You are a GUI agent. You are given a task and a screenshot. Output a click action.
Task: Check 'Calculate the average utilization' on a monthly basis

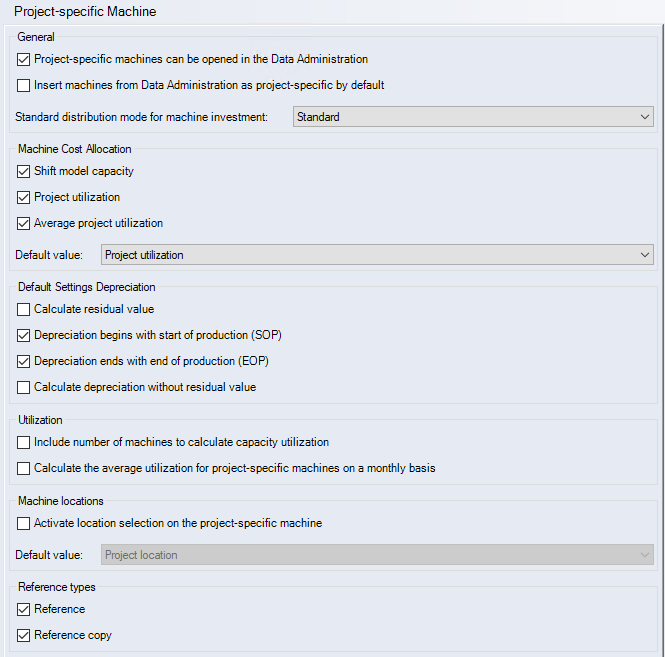[x=24, y=469]
